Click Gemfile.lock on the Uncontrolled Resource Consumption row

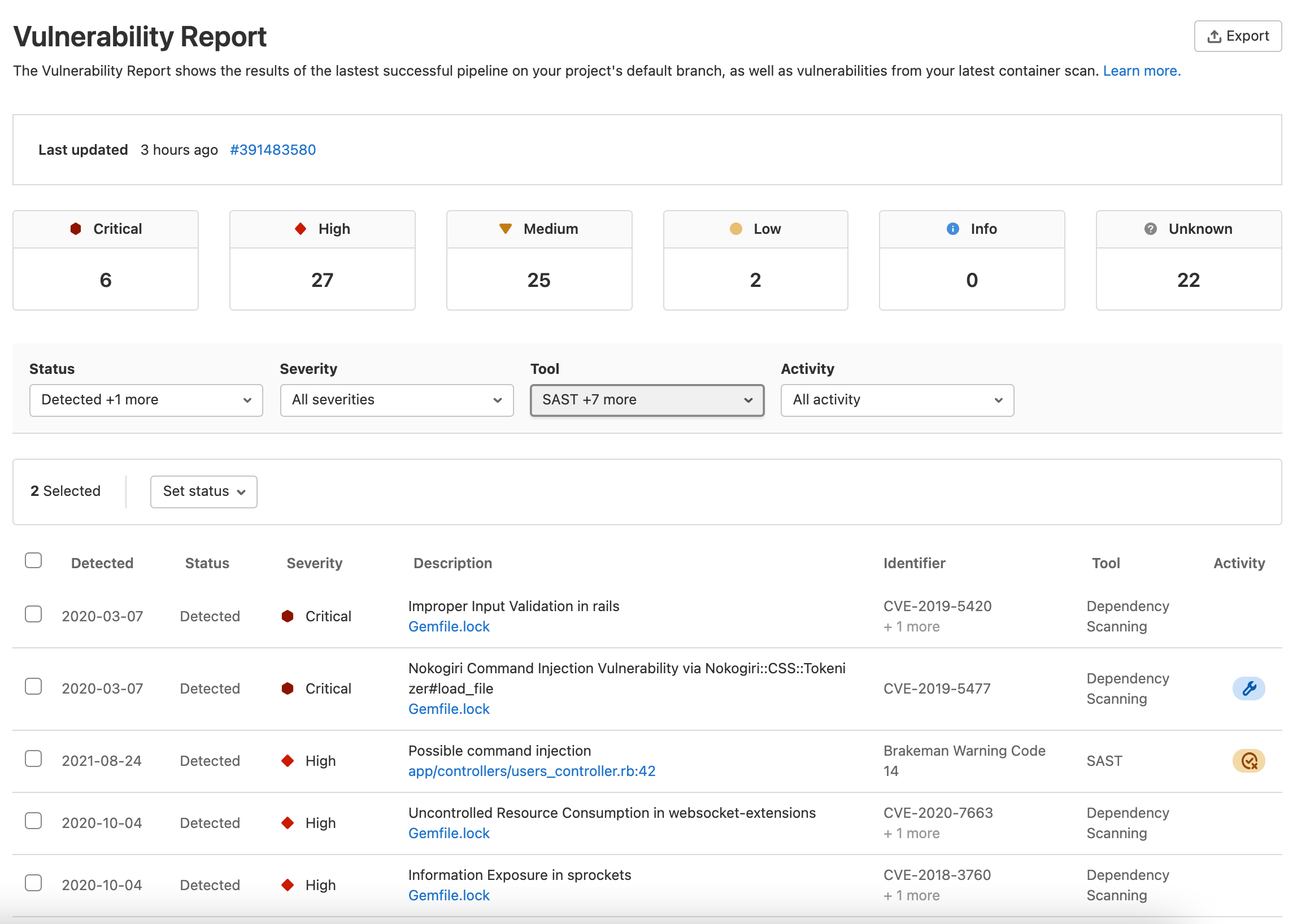[x=449, y=833]
